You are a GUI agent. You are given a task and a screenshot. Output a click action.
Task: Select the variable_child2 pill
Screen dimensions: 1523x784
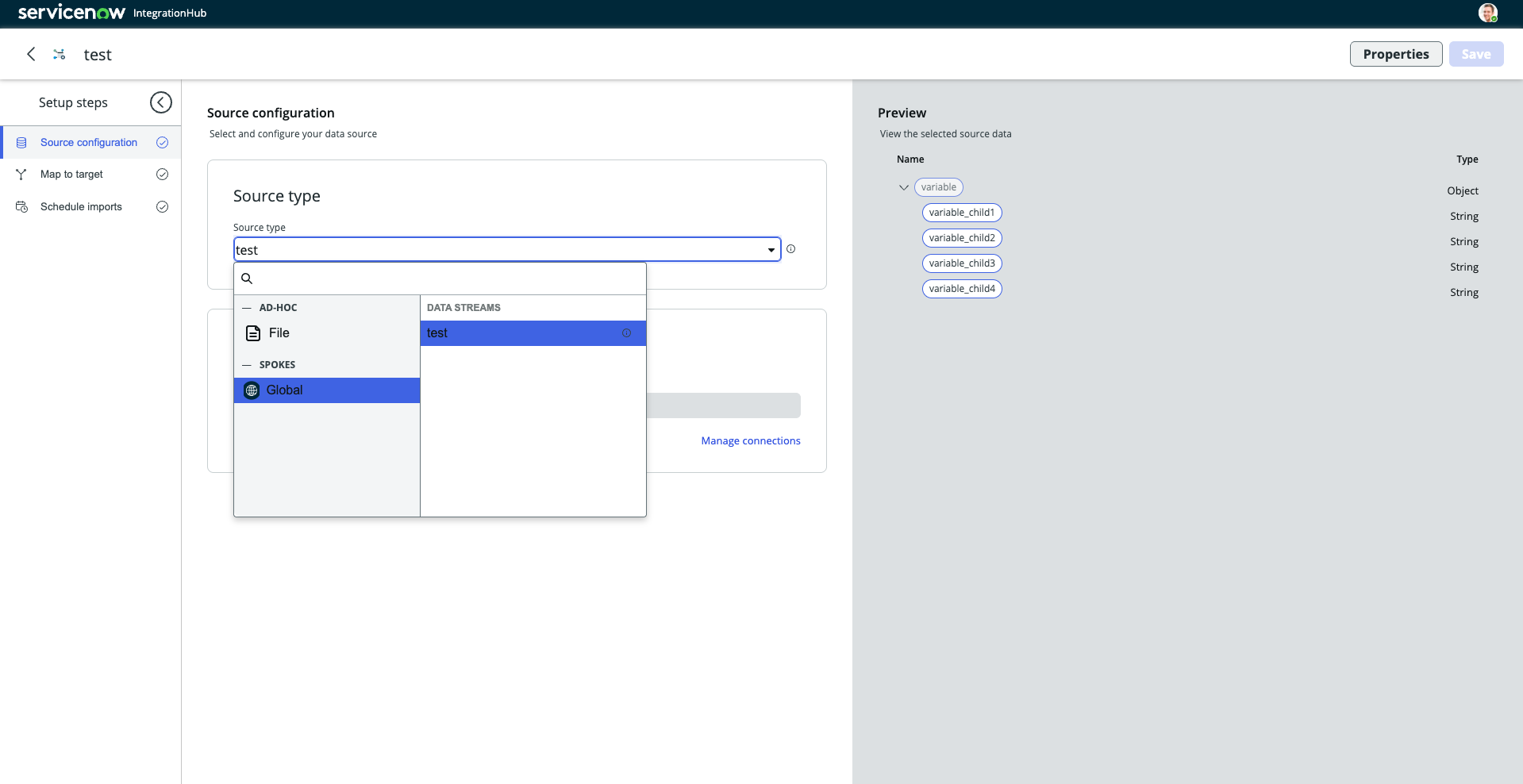(x=962, y=238)
